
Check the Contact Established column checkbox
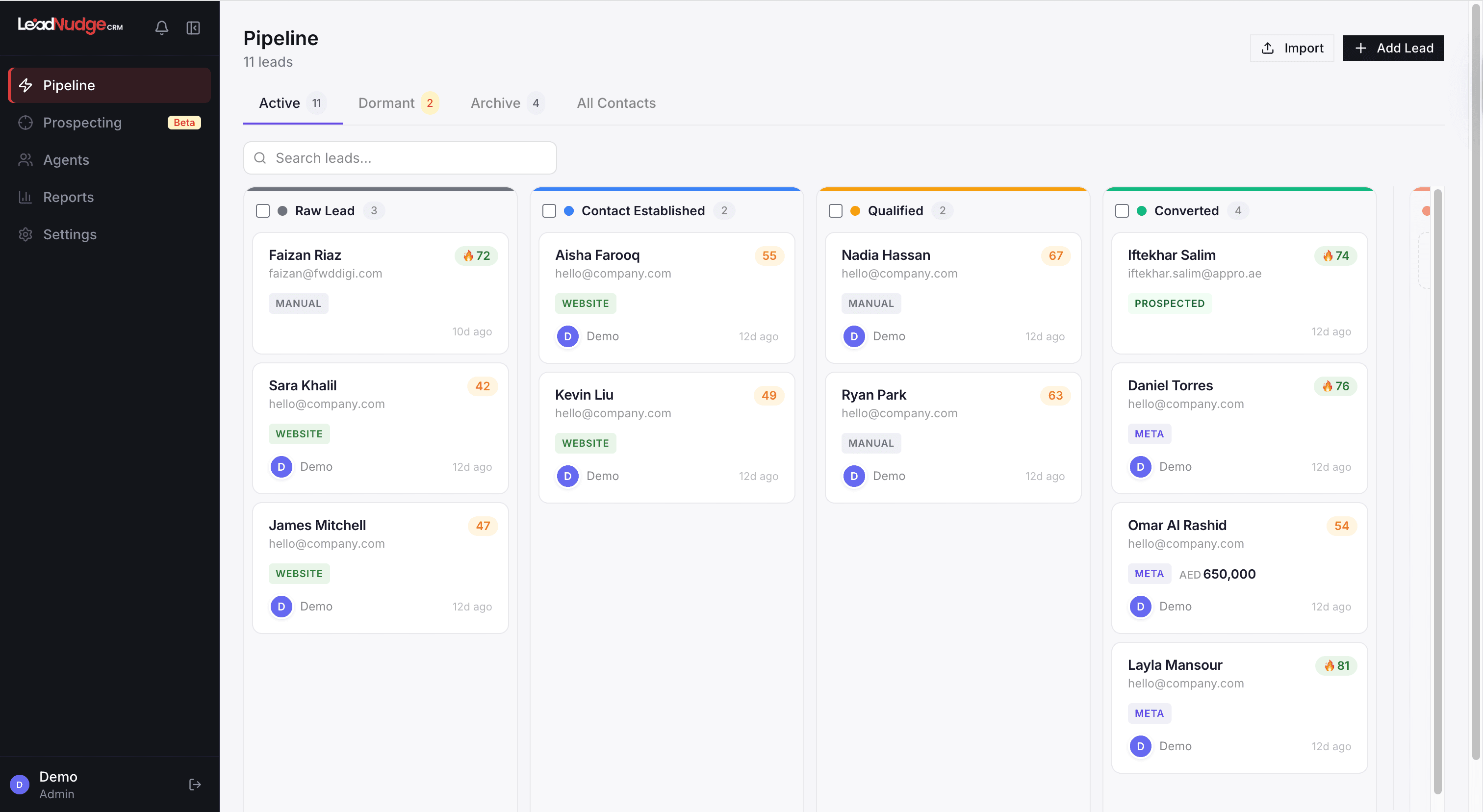pos(549,211)
